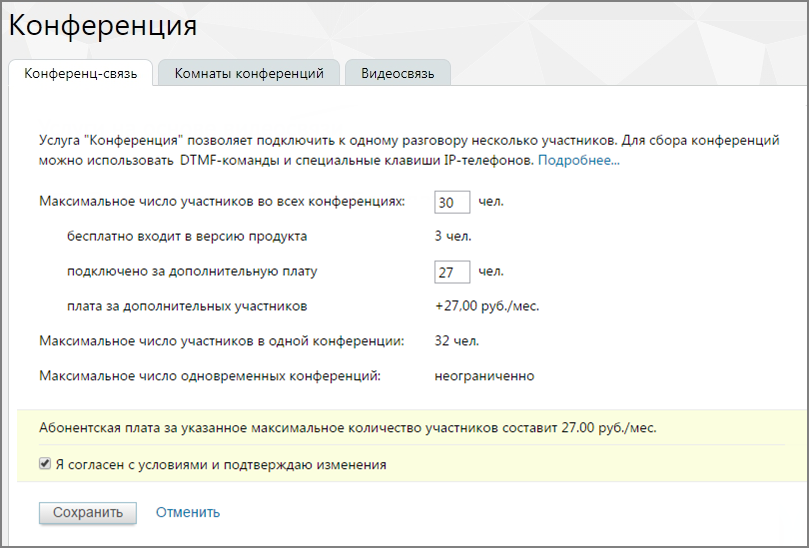This screenshot has width=809, height=548.
Task: Click the value 'неограниченно'
Action: (484, 376)
